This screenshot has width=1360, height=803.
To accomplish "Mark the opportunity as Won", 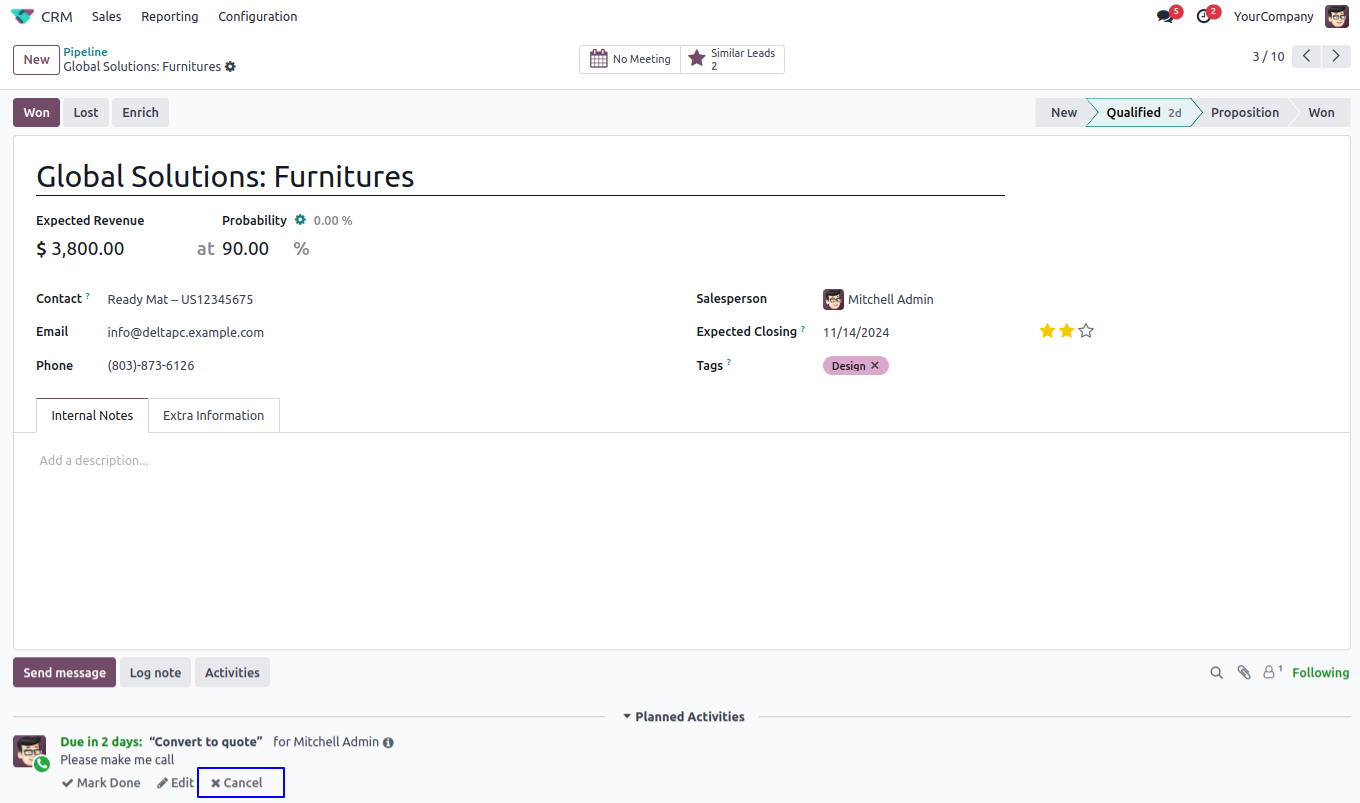I will (36, 113).
